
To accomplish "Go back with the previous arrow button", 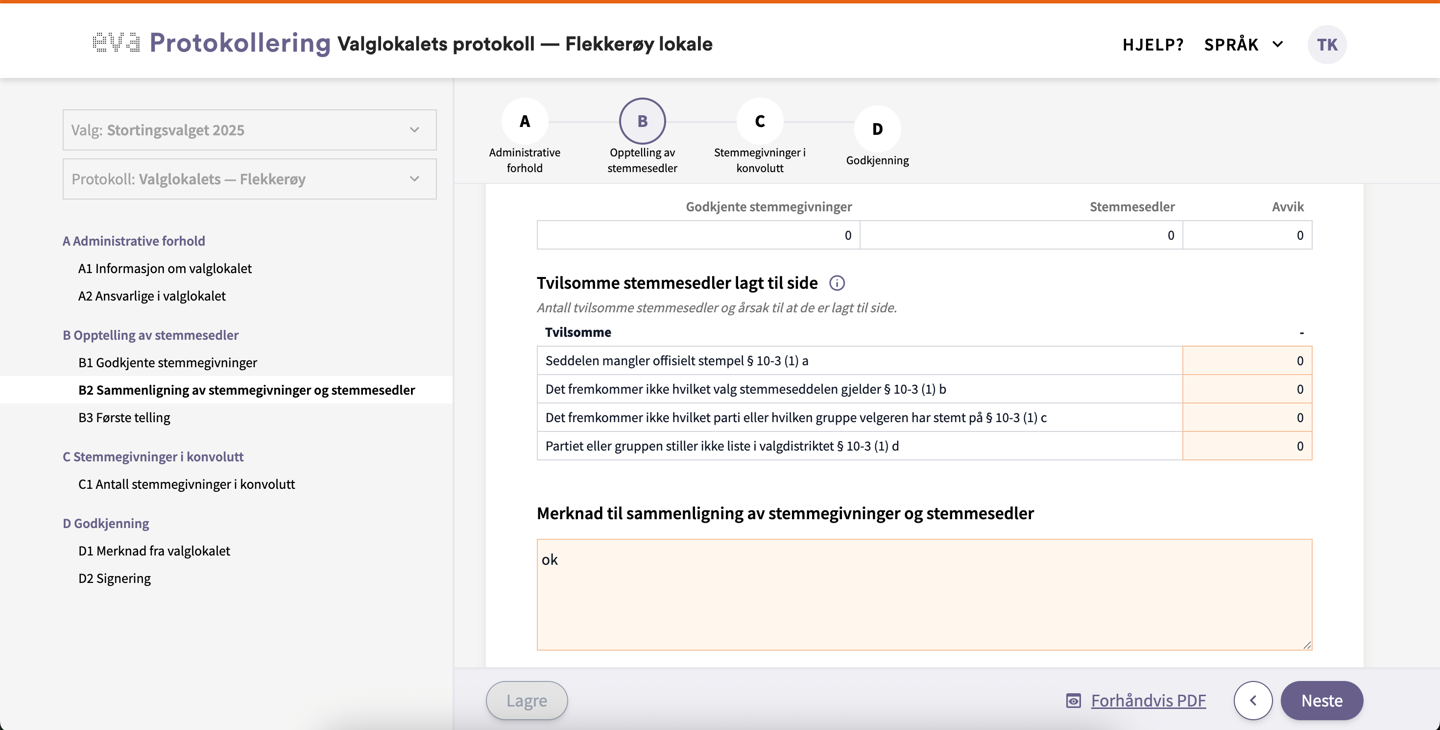I will click(1253, 700).
